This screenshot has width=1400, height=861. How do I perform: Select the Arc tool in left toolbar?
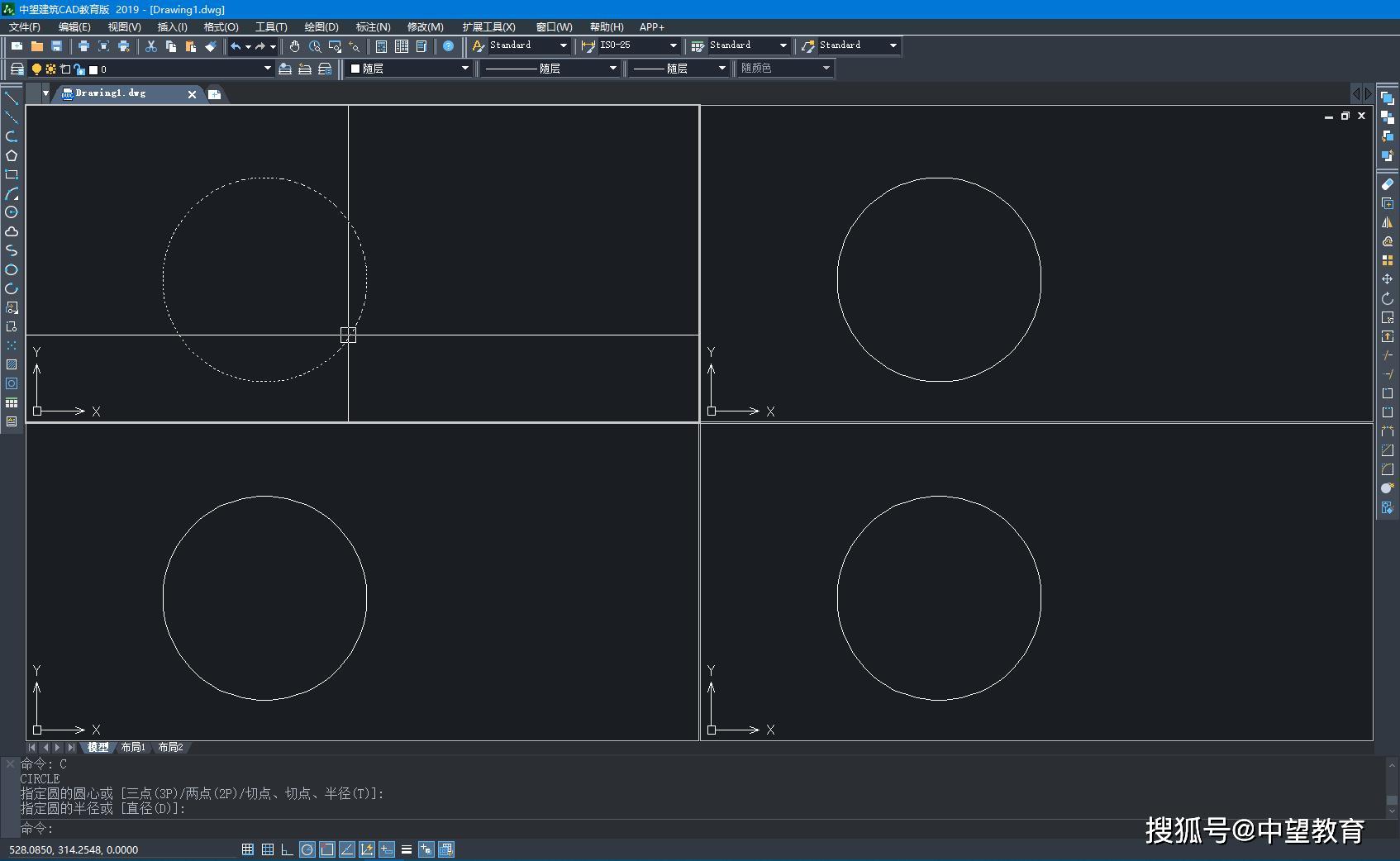[12, 193]
